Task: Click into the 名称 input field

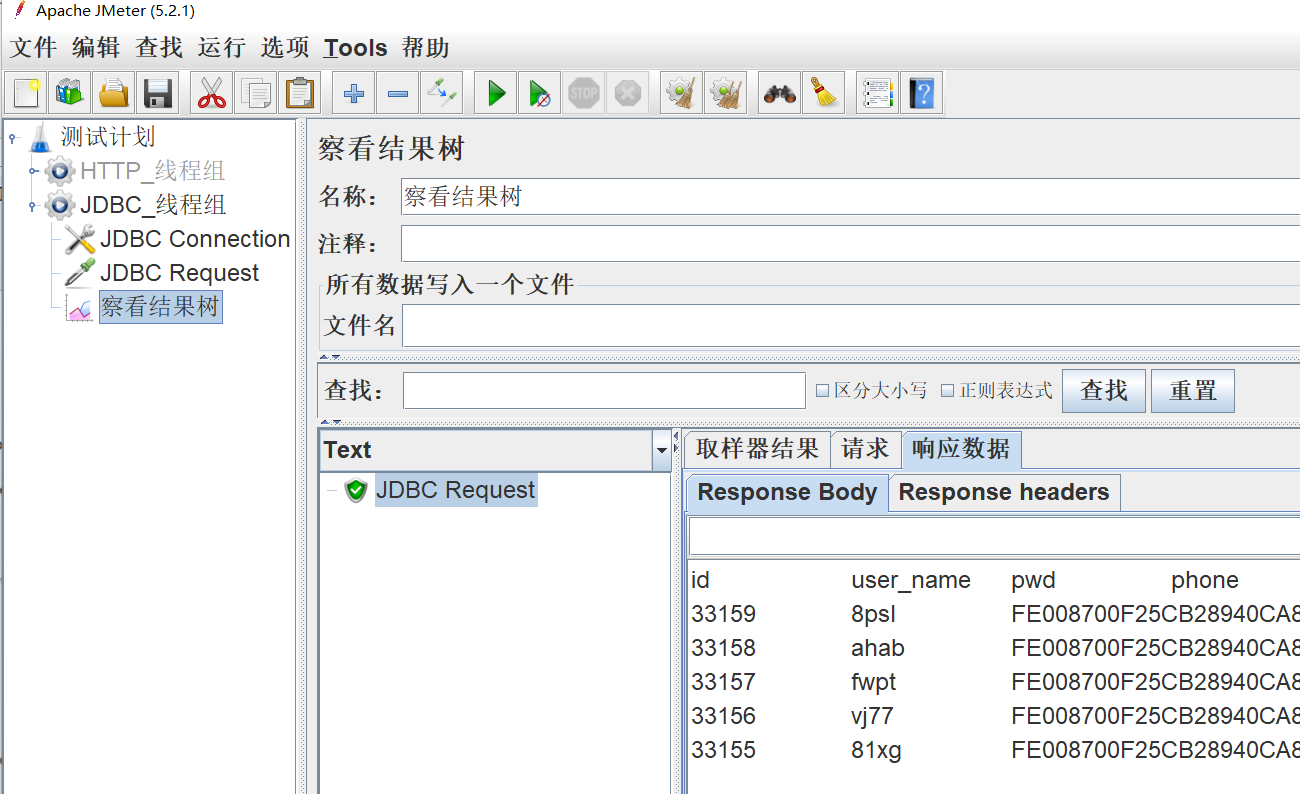Action: (850, 197)
